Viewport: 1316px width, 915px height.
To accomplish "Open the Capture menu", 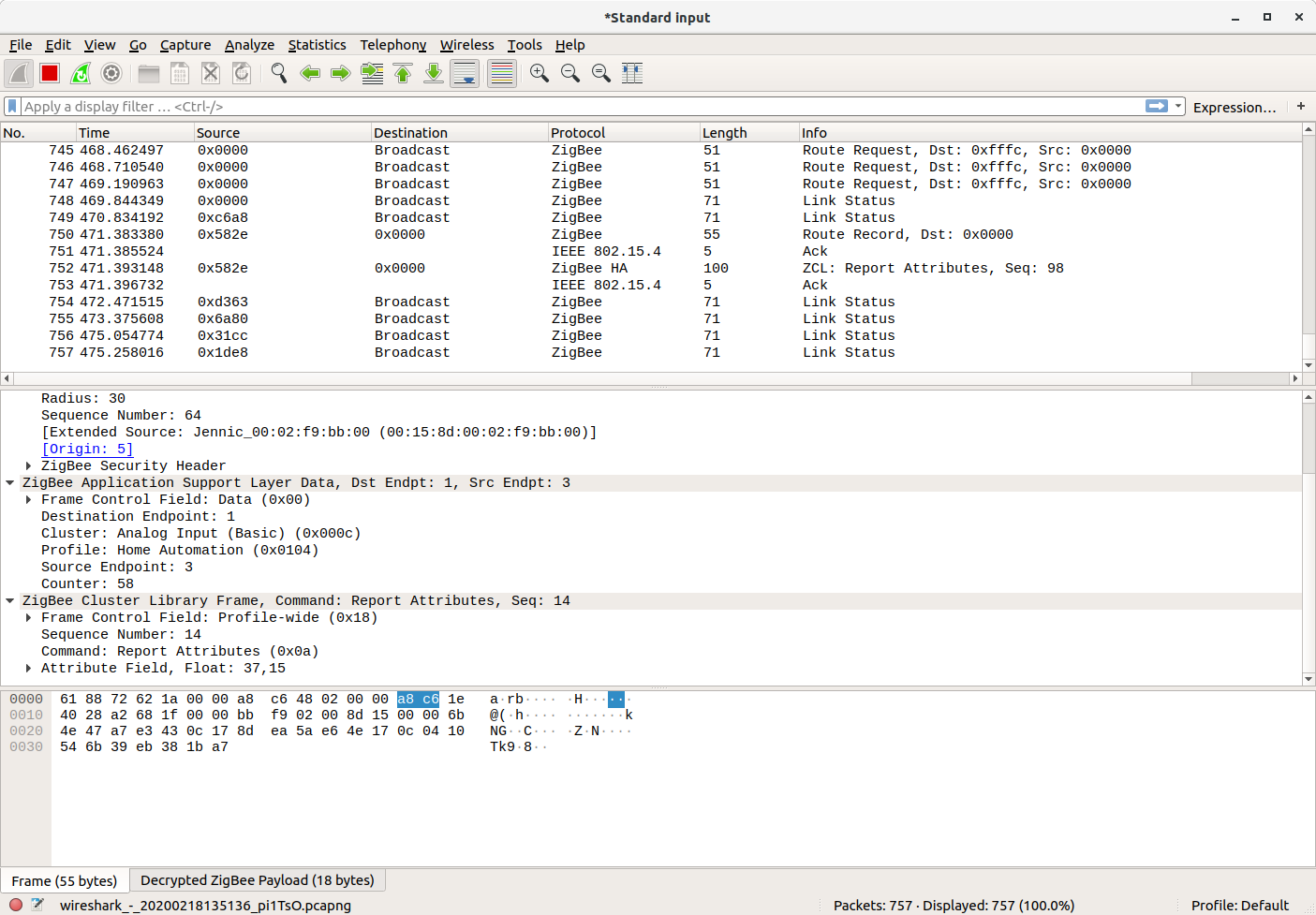I will [185, 45].
